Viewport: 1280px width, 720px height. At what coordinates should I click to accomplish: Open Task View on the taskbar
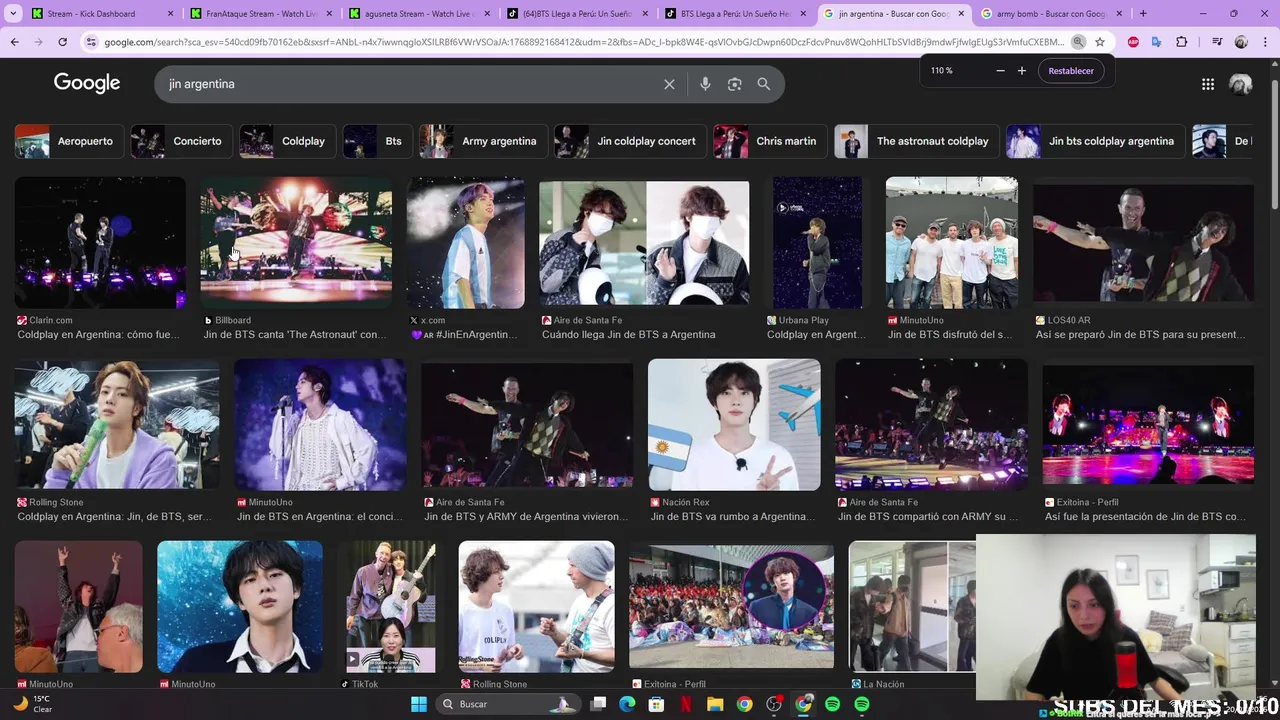click(598, 704)
